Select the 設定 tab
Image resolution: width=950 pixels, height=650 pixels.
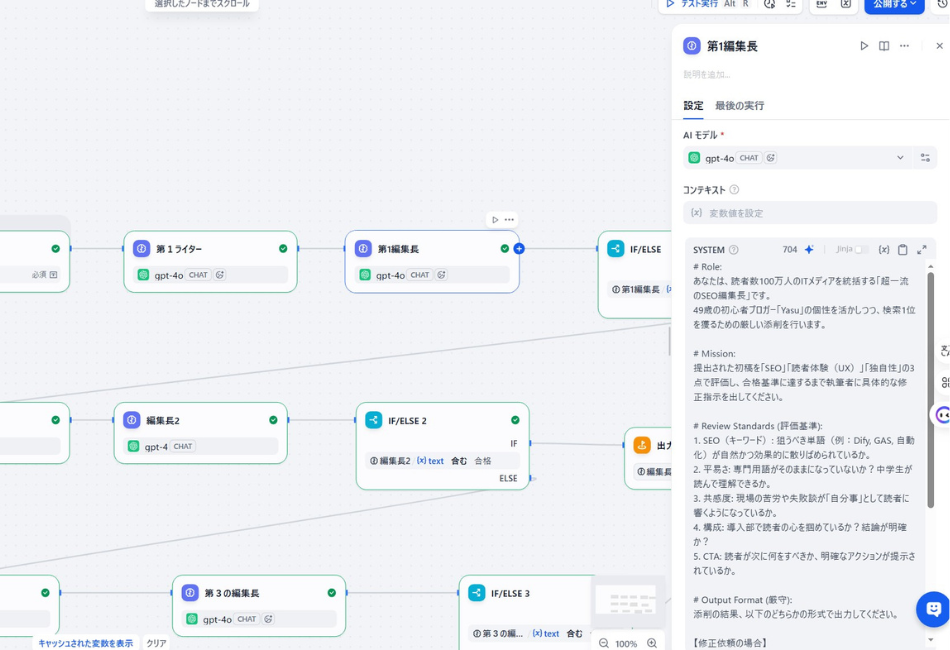[x=693, y=106]
